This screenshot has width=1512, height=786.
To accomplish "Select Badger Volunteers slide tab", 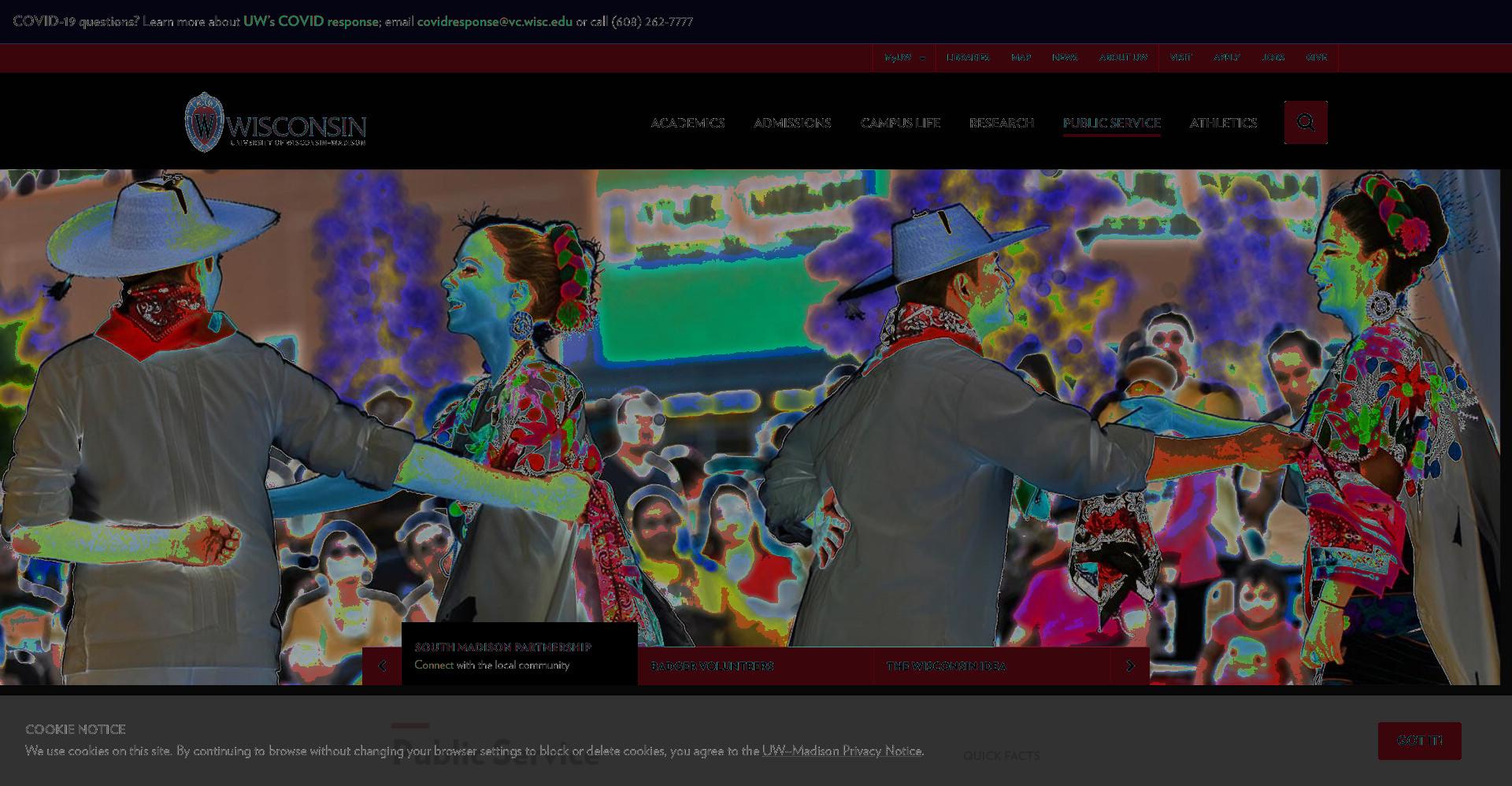I will (x=756, y=666).
